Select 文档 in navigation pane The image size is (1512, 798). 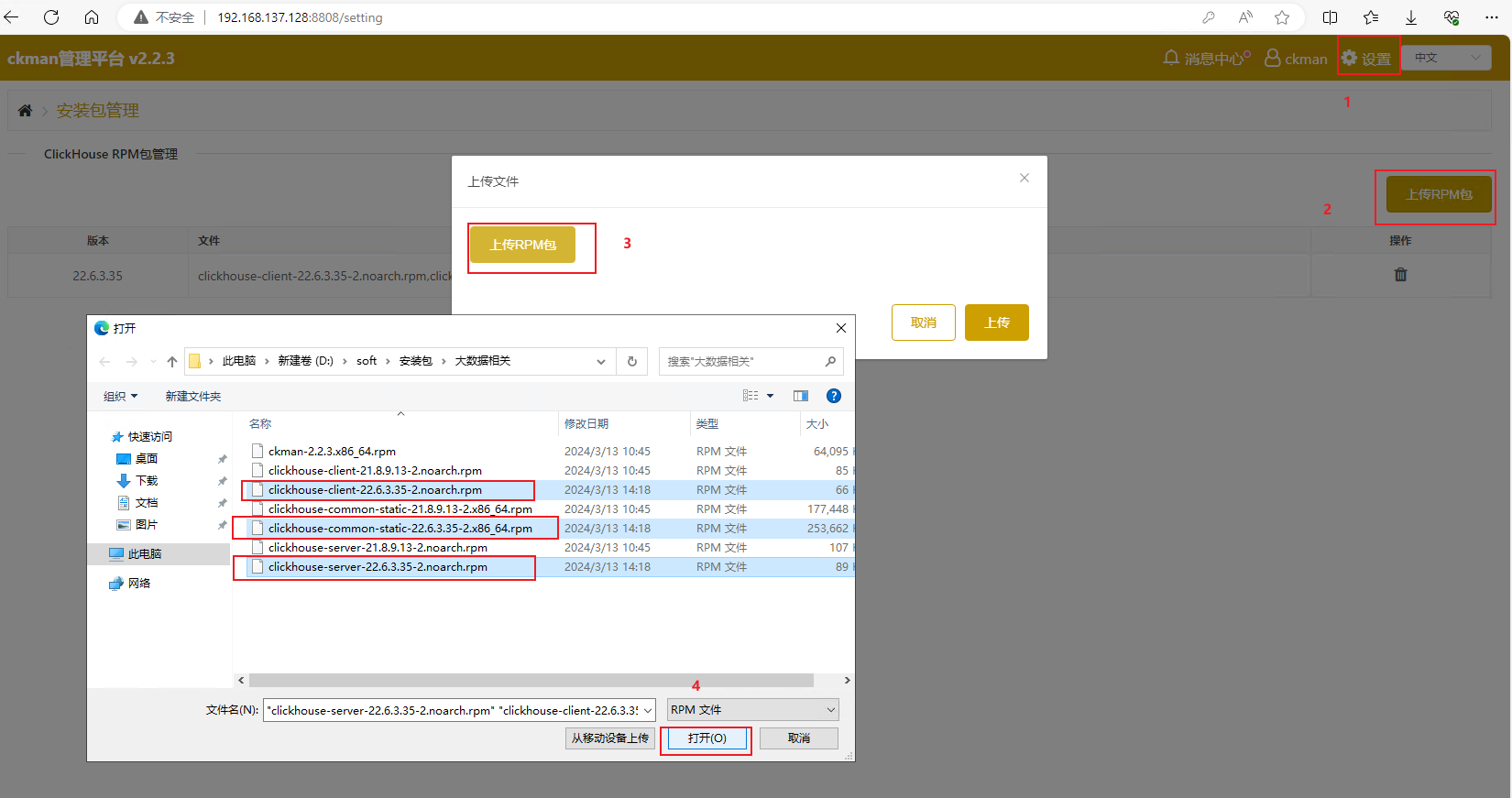pyautogui.click(x=146, y=503)
